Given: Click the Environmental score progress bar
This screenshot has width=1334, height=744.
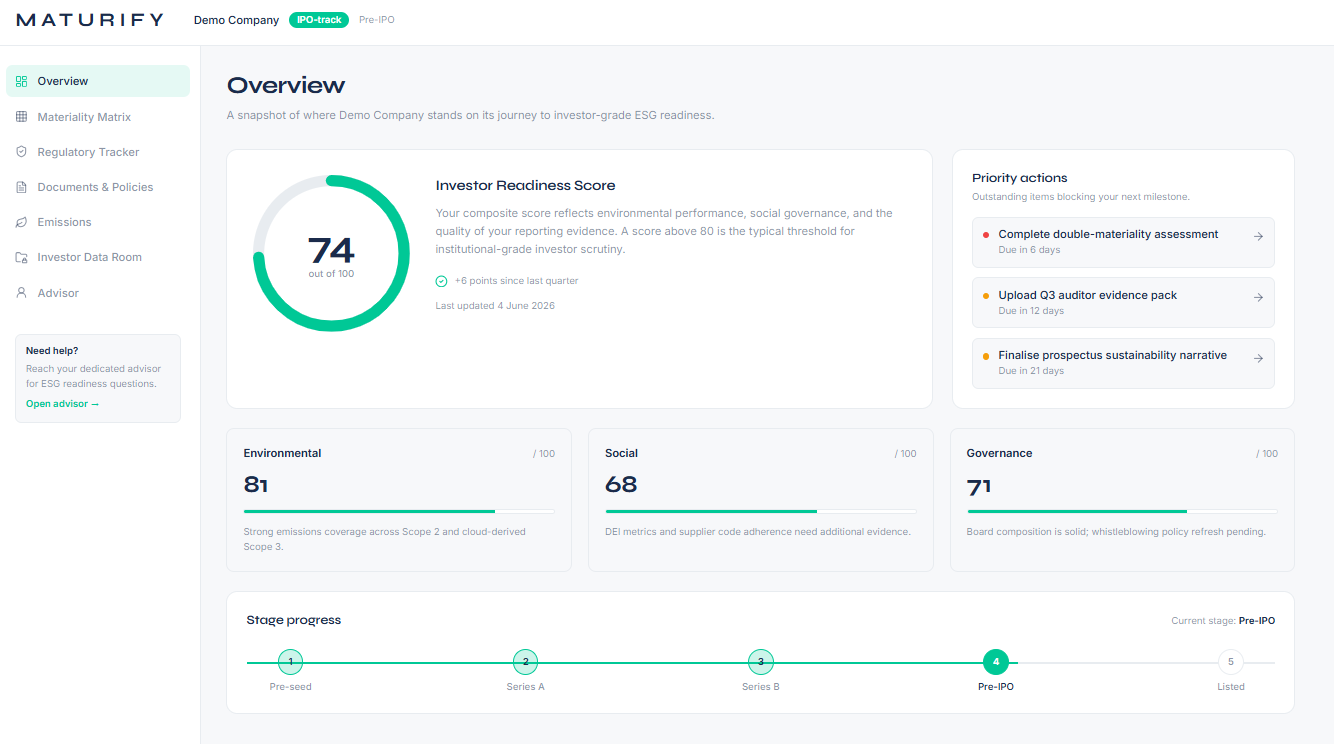Looking at the screenshot, I should pos(399,511).
